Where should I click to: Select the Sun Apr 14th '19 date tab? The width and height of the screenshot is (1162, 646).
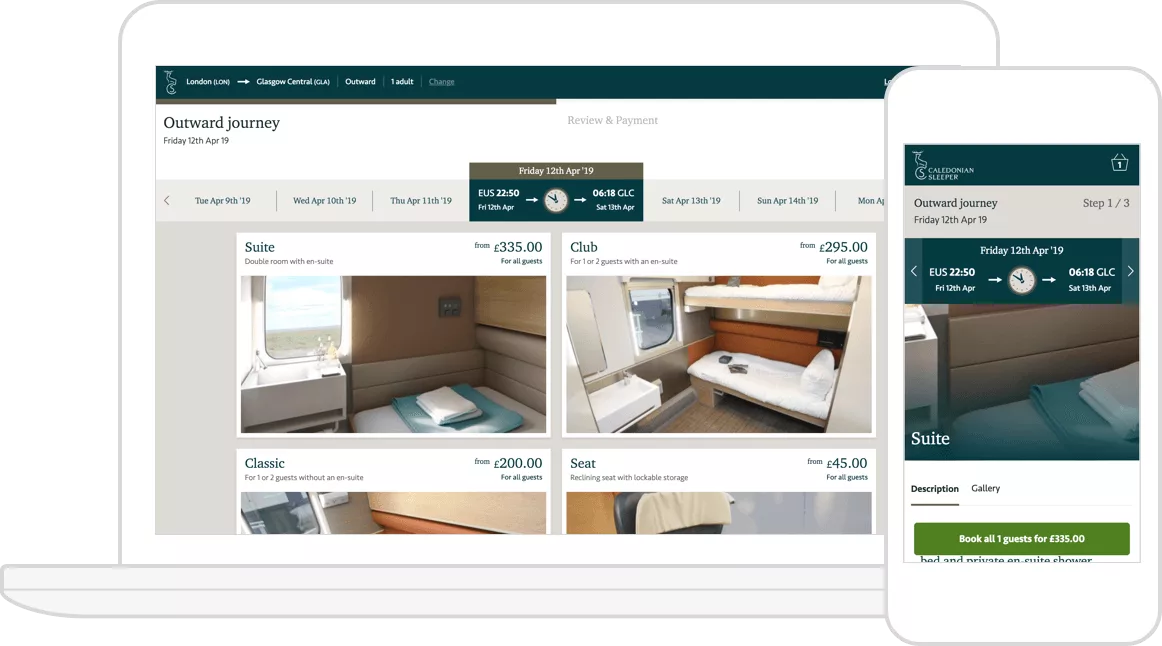(787, 200)
